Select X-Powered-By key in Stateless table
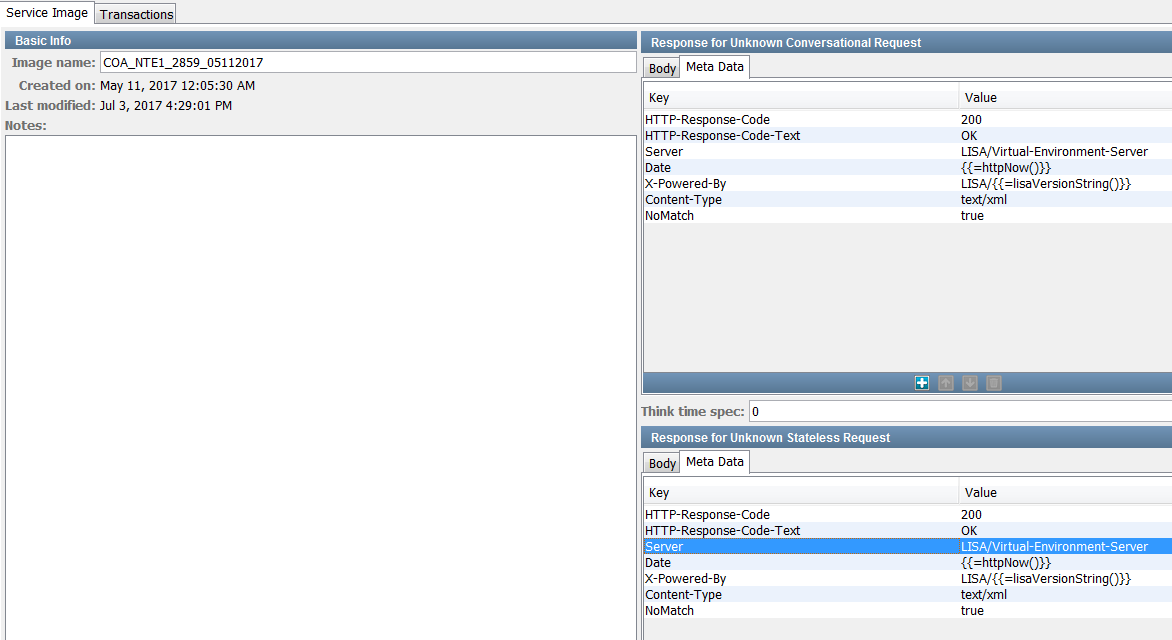The height and width of the screenshot is (640, 1172). (x=685, y=579)
